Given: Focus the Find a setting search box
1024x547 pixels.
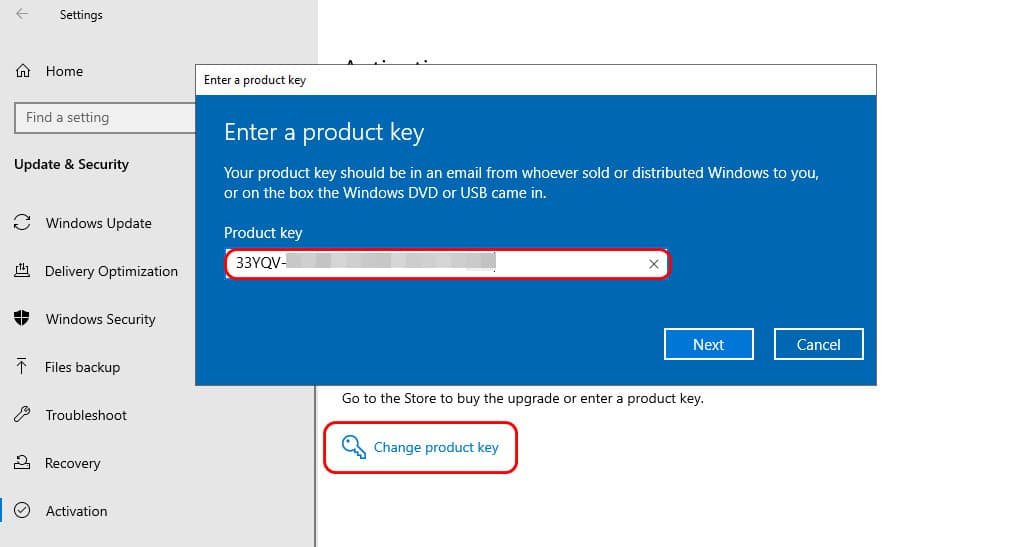Looking at the screenshot, I should (x=104, y=117).
